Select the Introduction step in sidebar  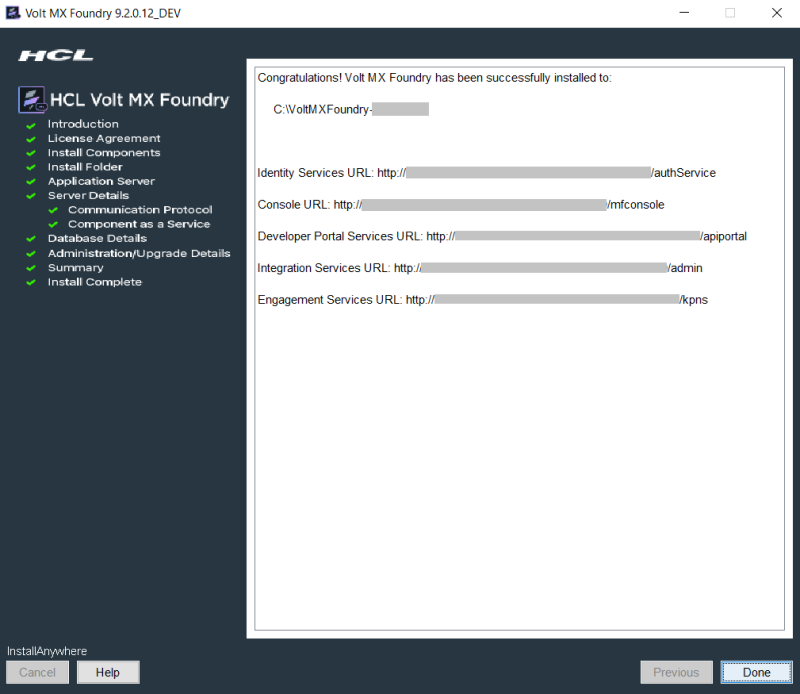83,124
